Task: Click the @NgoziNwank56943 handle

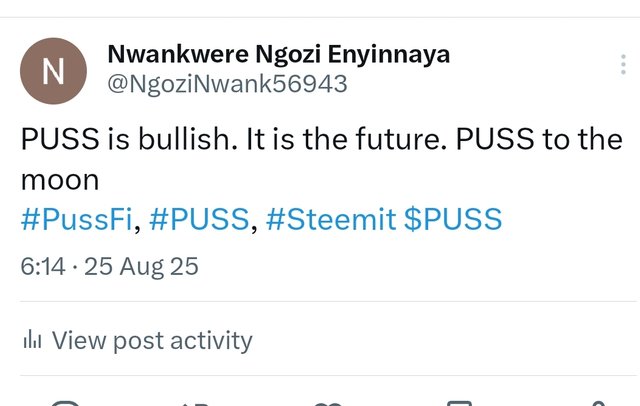Action: click(x=228, y=84)
